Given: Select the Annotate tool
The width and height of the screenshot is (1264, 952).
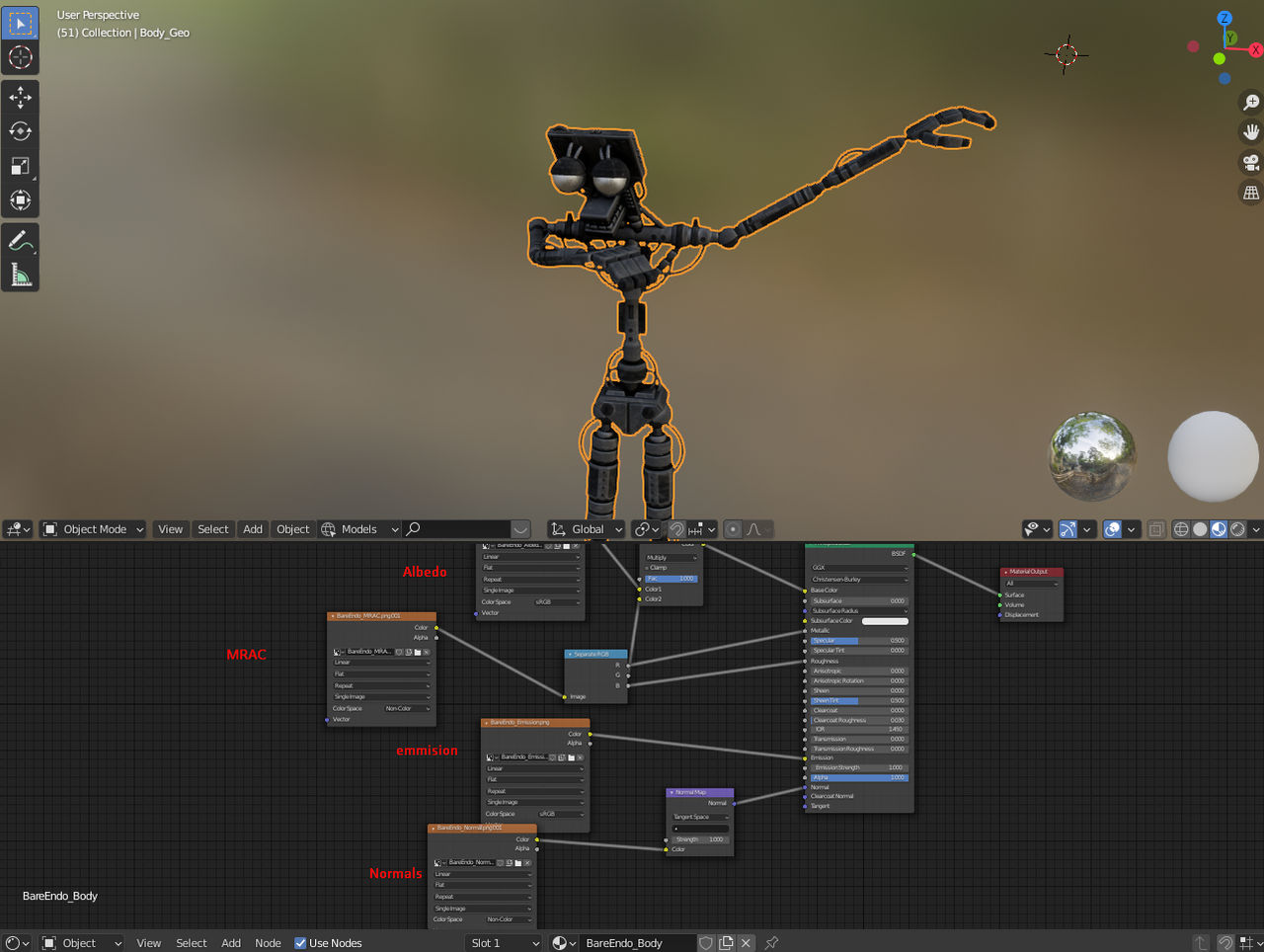Looking at the screenshot, I should tap(20, 240).
